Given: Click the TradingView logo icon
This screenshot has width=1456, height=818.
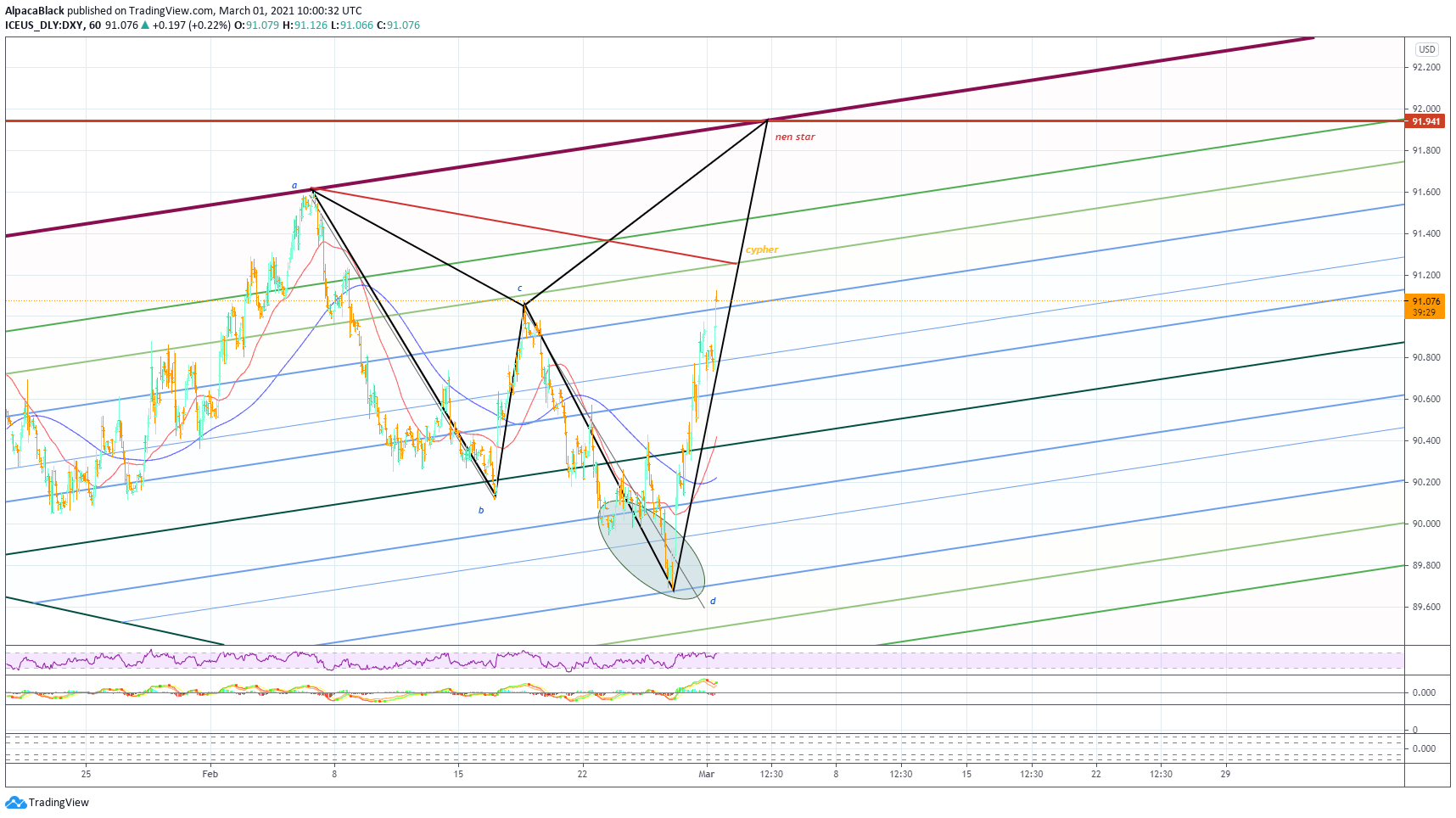Looking at the screenshot, I should pyautogui.click(x=15, y=802).
